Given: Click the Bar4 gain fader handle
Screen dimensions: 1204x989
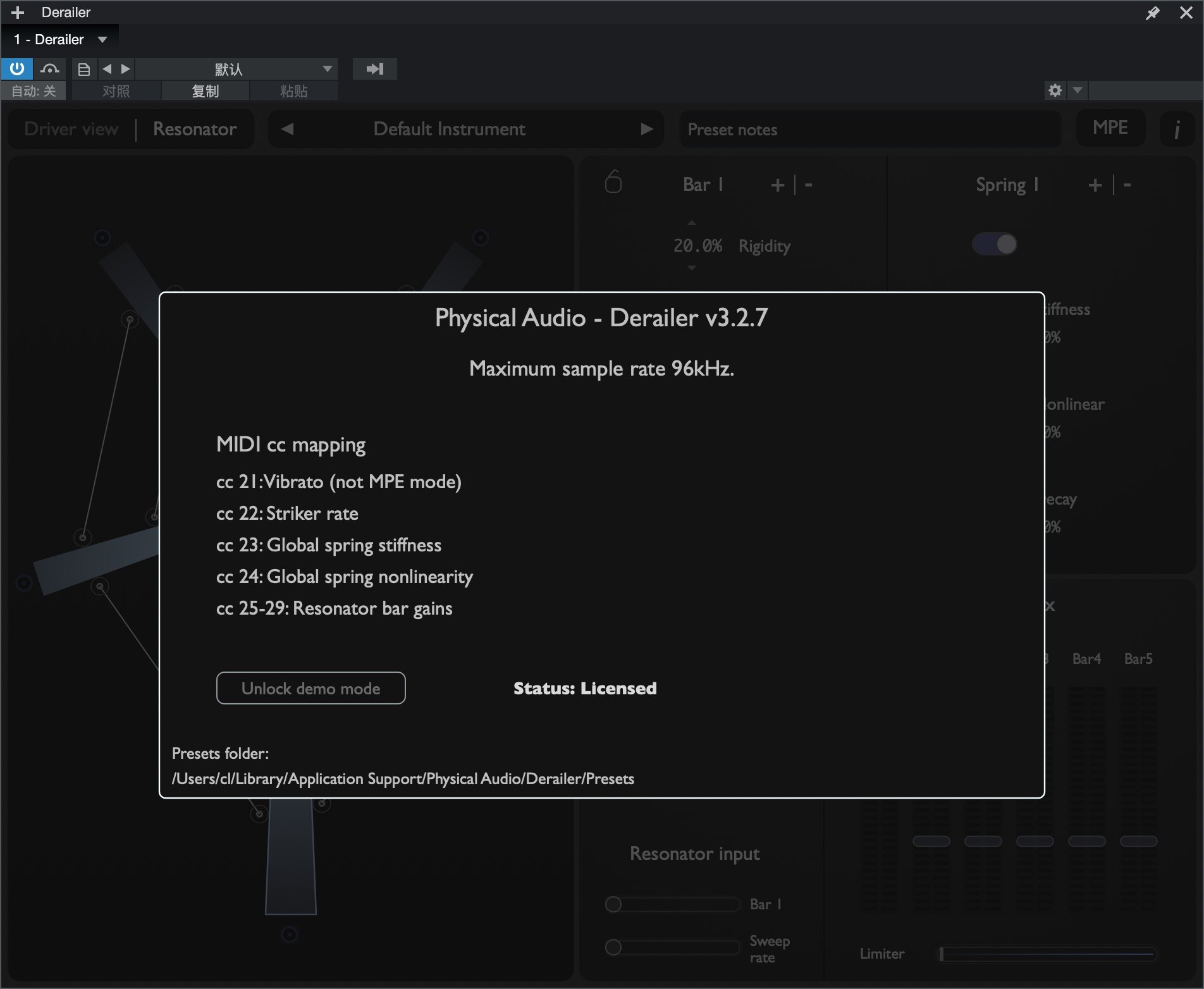Looking at the screenshot, I should pyautogui.click(x=1087, y=841).
